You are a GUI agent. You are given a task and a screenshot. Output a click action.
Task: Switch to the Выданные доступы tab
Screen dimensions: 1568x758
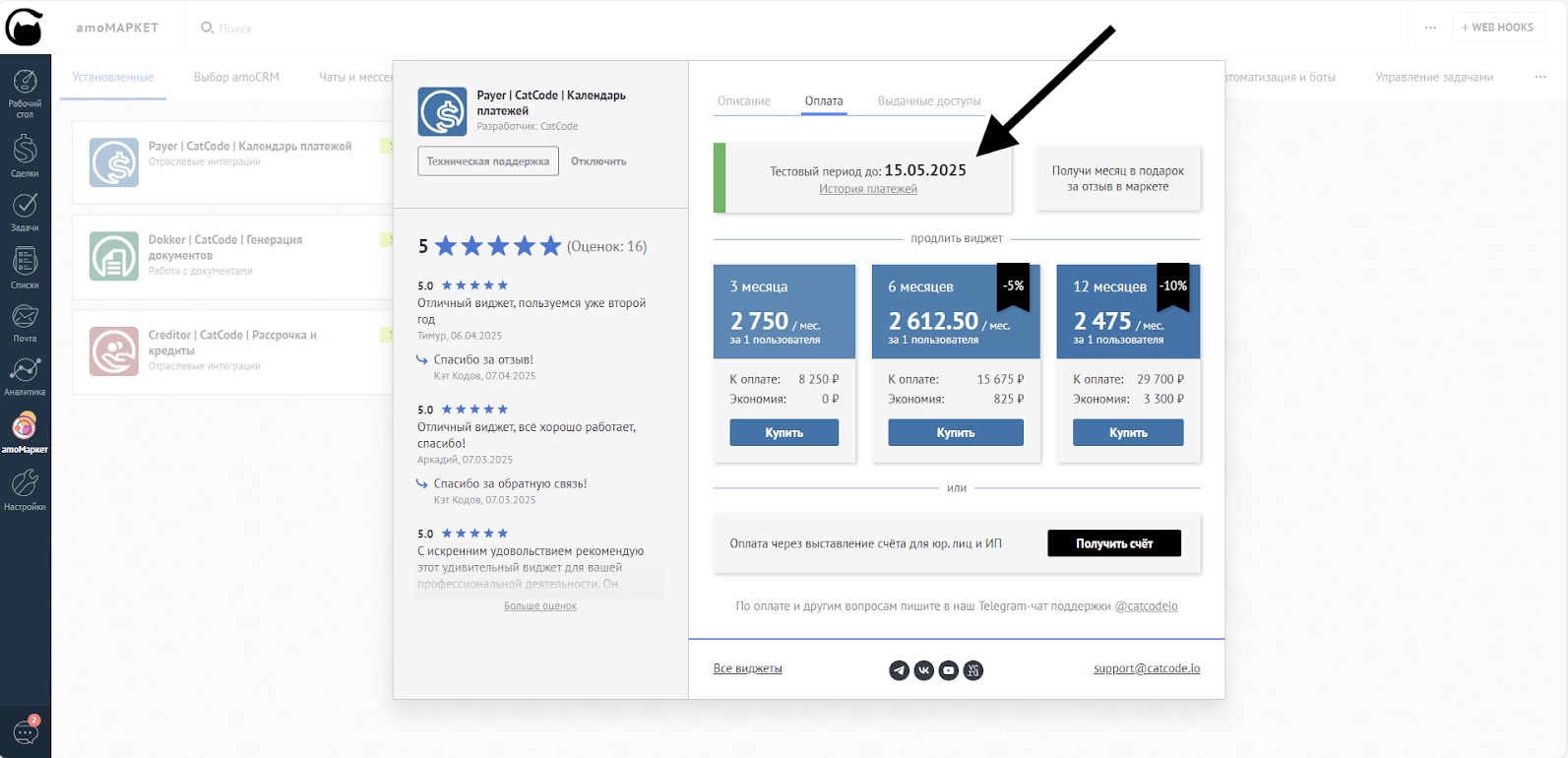pos(929,101)
